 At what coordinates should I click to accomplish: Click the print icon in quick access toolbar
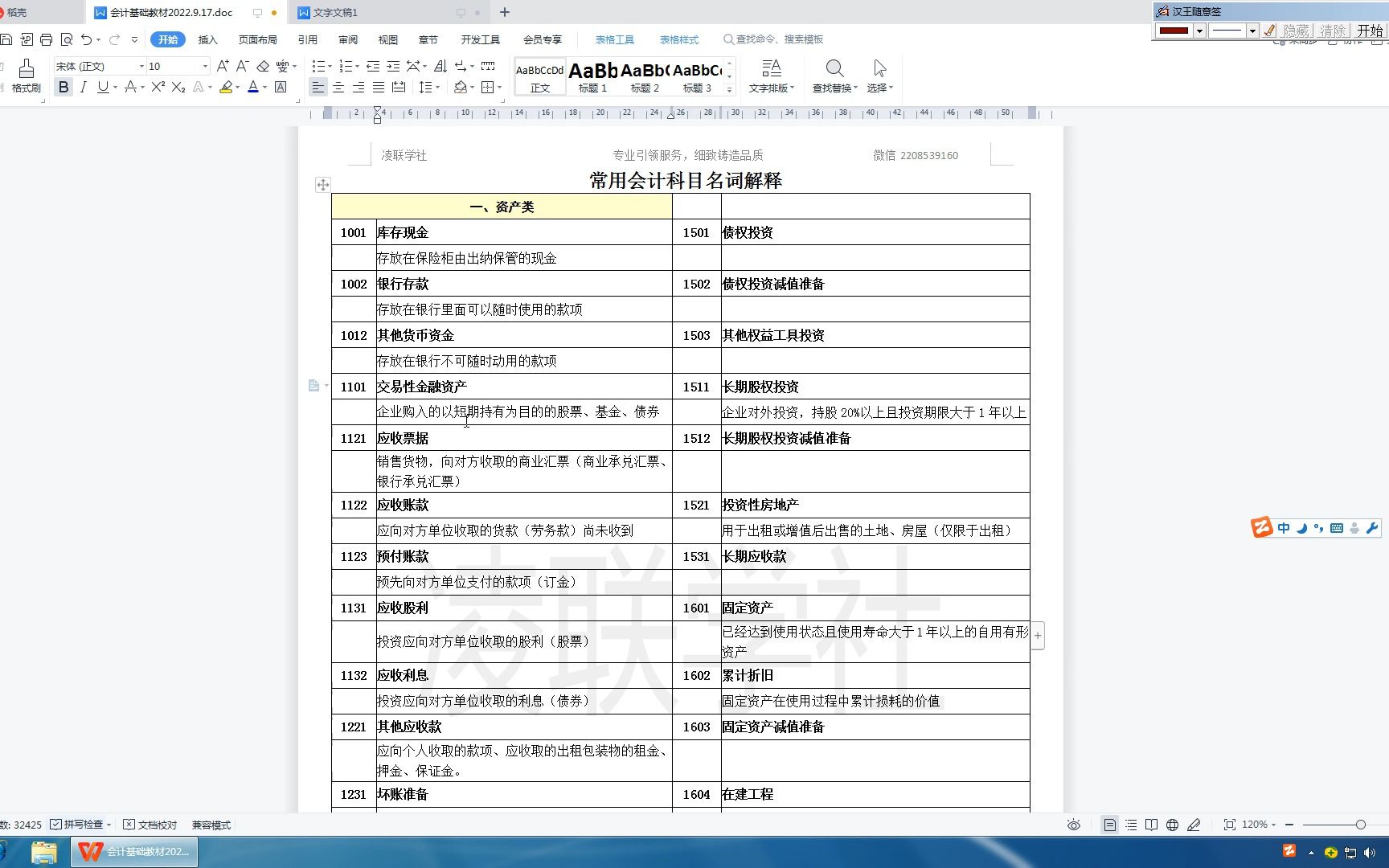click(x=46, y=39)
